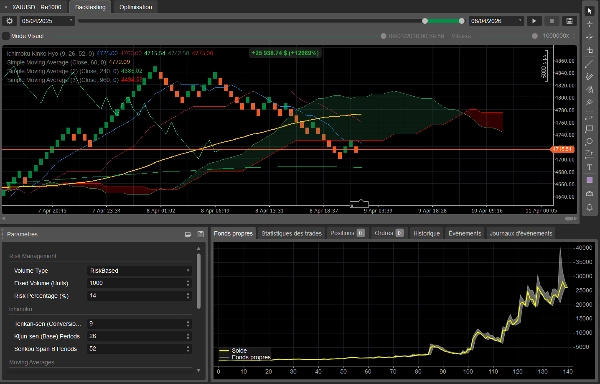Click the green net profit label on chart
Screen dimensions: 600x384
click(x=285, y=53)
